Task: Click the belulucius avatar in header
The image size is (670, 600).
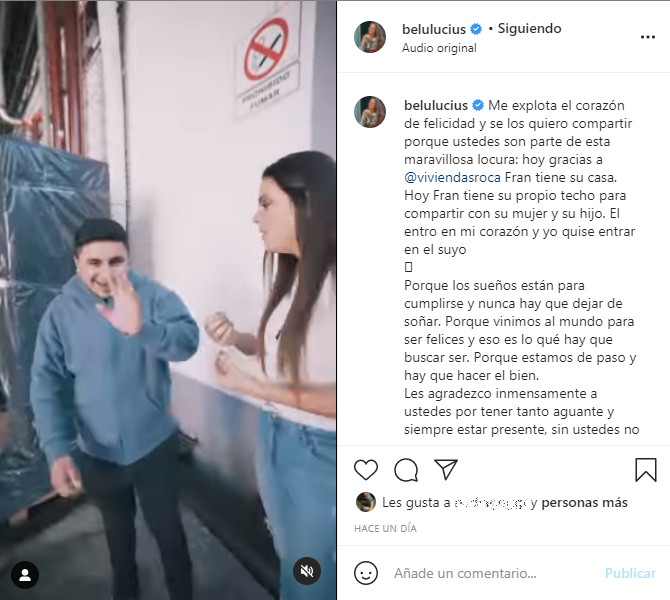Action: [x=370, y=37]
